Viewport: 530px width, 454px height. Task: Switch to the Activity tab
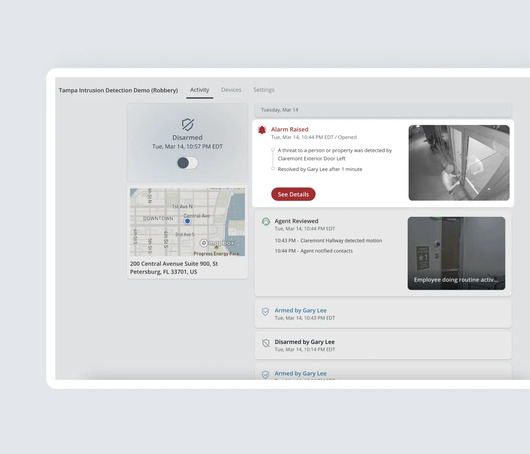tap(199, 90)
